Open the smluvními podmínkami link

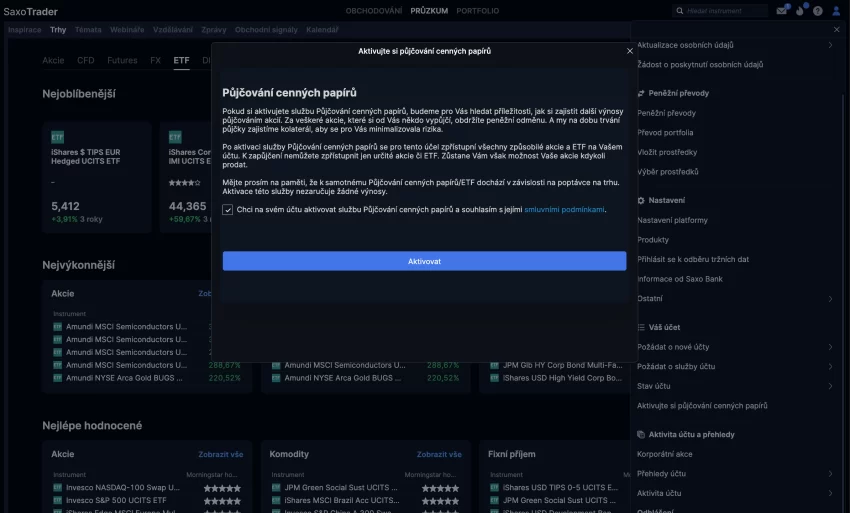click(x=564, y=209)
